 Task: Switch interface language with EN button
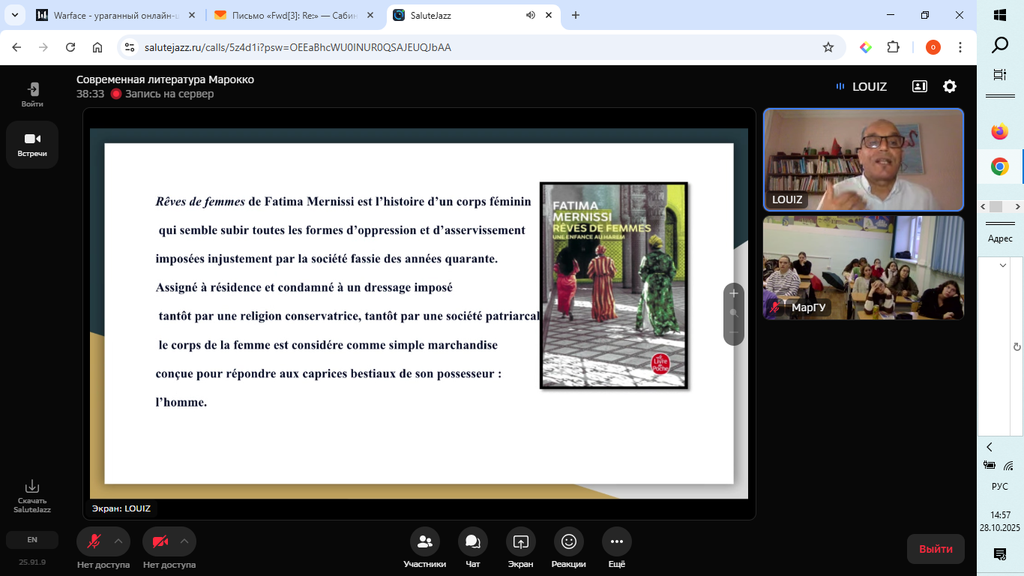point(32,540)
